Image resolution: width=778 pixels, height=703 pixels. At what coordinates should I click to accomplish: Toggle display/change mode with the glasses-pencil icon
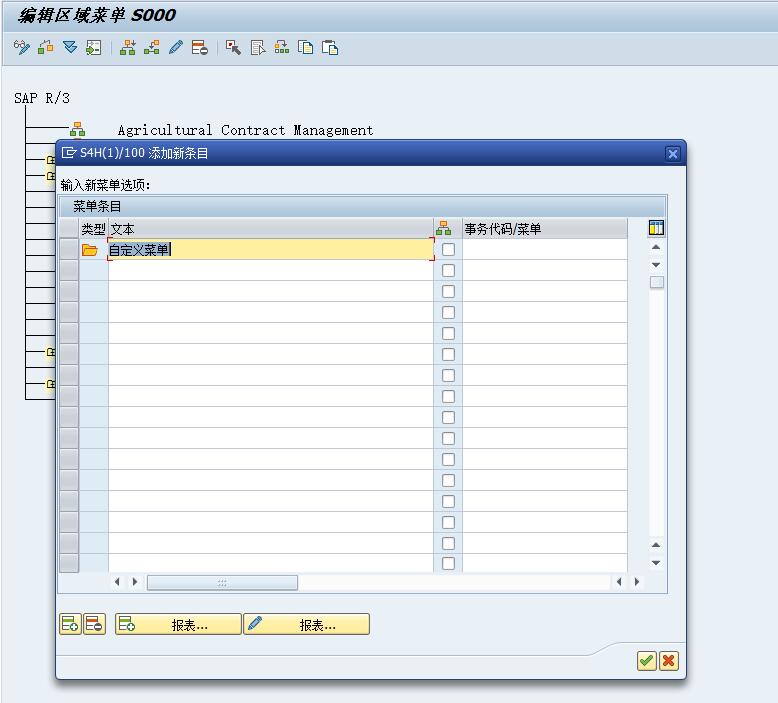point(21,47)
